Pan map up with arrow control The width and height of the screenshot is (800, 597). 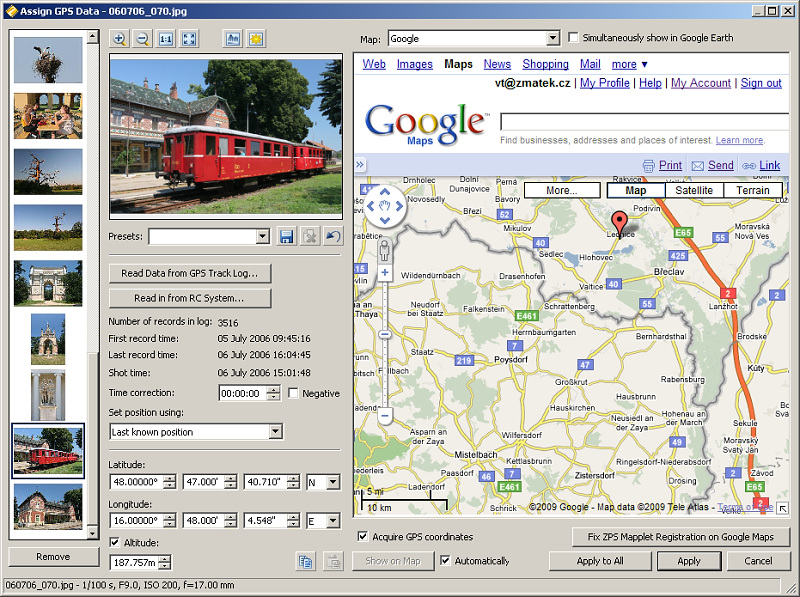coord(385,193)
